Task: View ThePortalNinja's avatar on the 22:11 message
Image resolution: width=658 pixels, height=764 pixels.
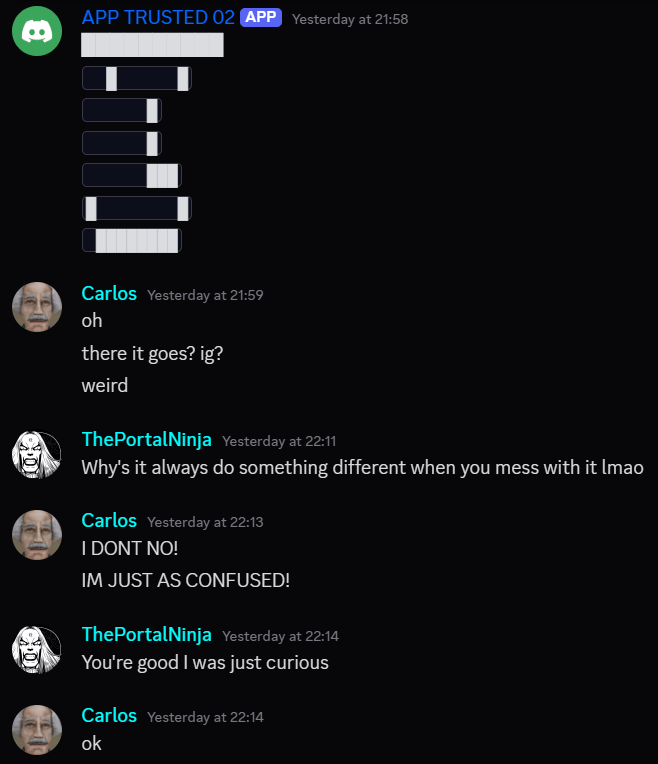Action: pyautogui.click(x=37, y=454)
